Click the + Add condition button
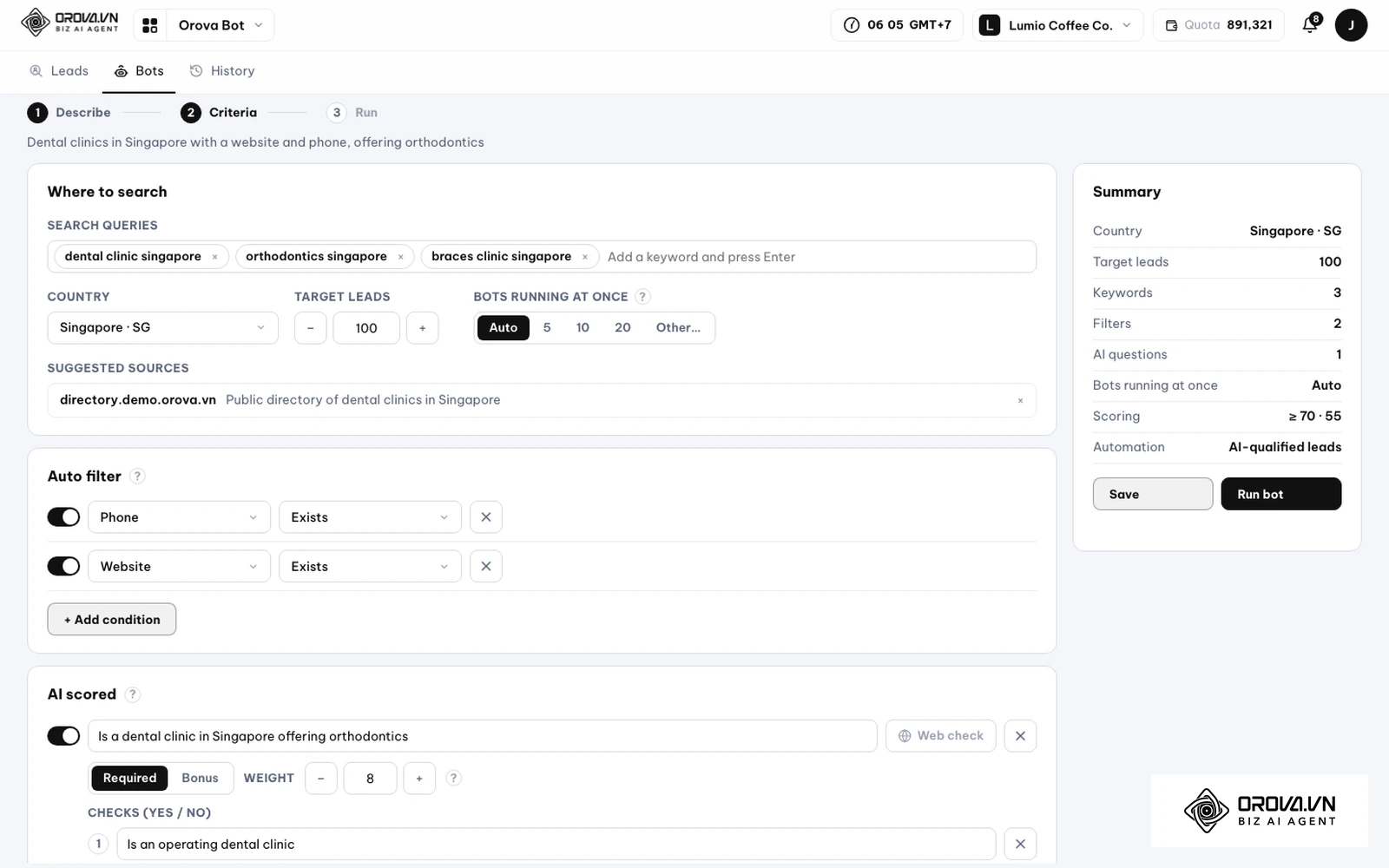The width and height of the screenshot is (1389, 868). coord(112,620)
